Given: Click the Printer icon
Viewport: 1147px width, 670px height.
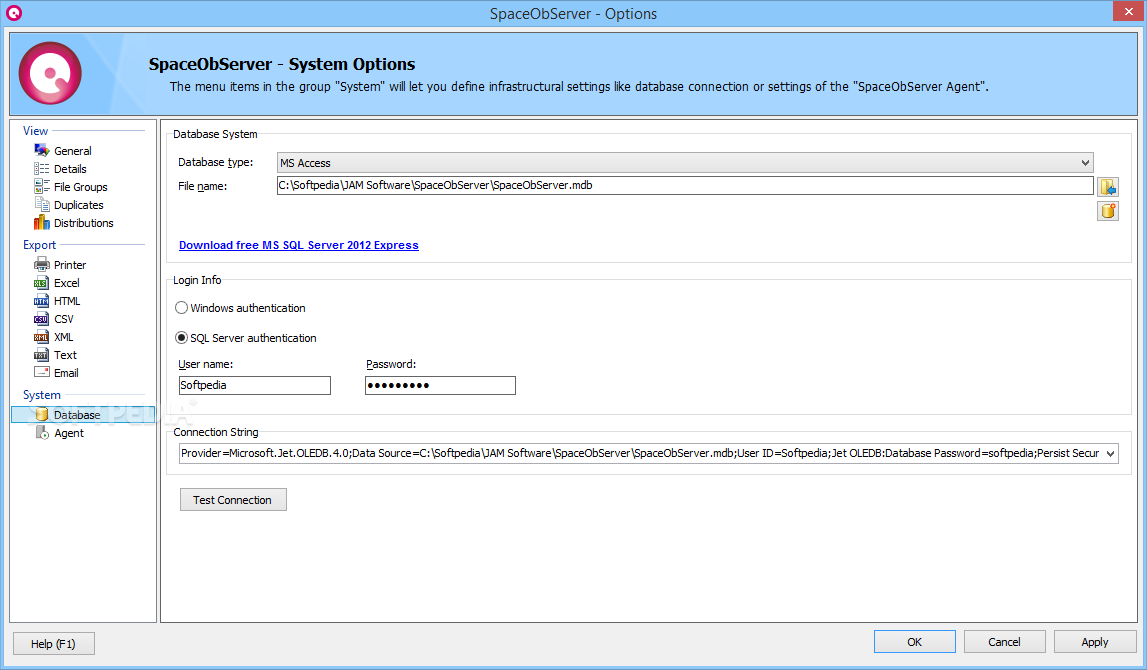Looking at the screenshot, I should (x=42, y=265).
